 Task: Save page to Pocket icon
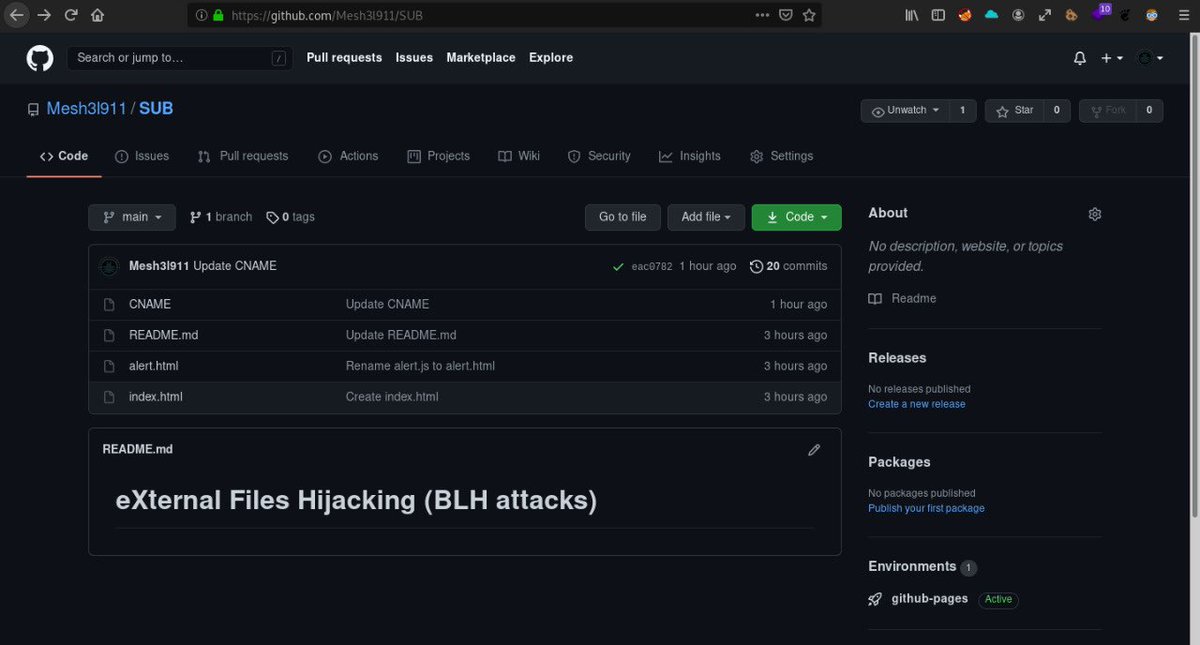click(786, 15)
